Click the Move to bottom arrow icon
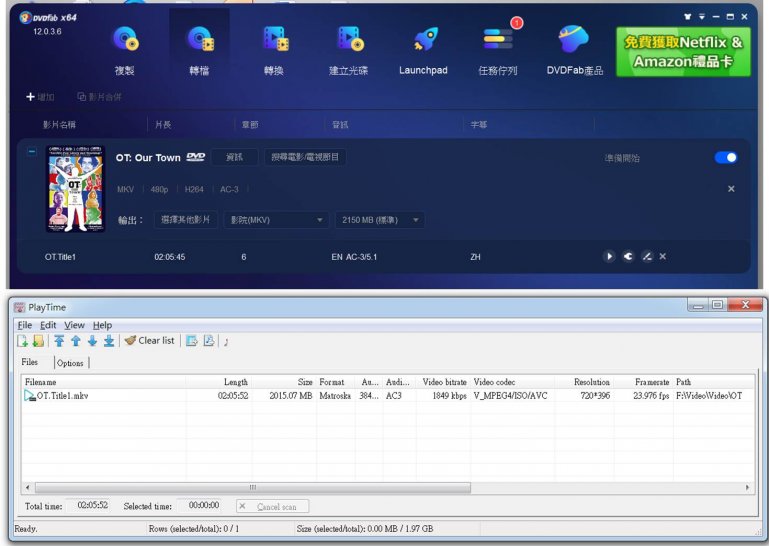The height and width of the screenshot is (546, 769). [x=109, y=340]
